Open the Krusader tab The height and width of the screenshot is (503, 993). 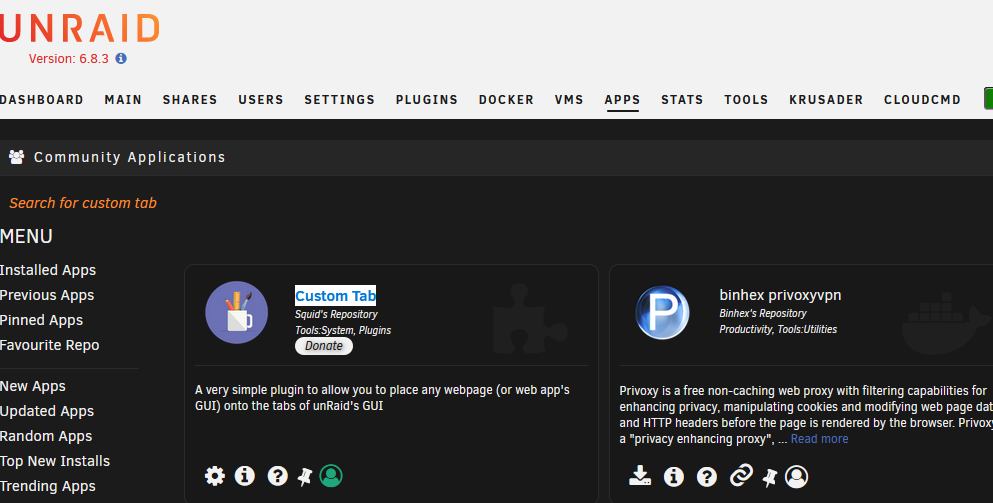[826, 99]
